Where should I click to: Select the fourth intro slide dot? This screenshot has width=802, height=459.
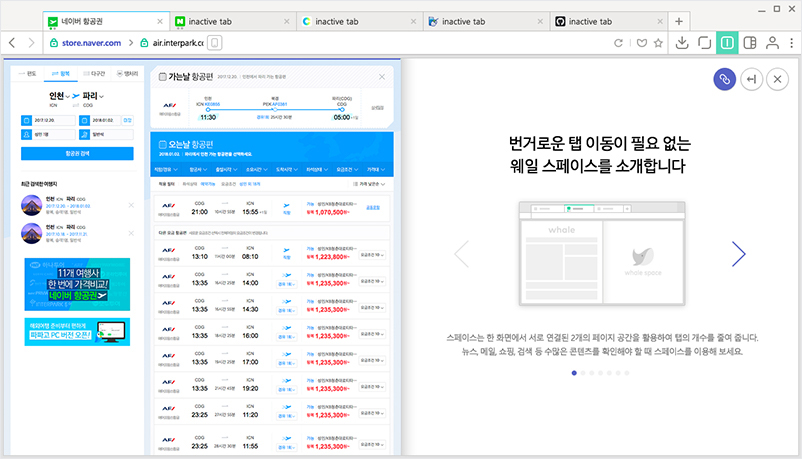tap(600, 373)
